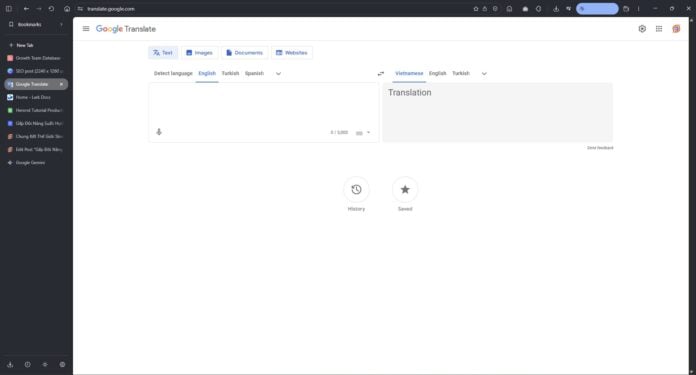Expand the Bookmarks chevron in sidebar
696x375 pixels.
point(61,24)
